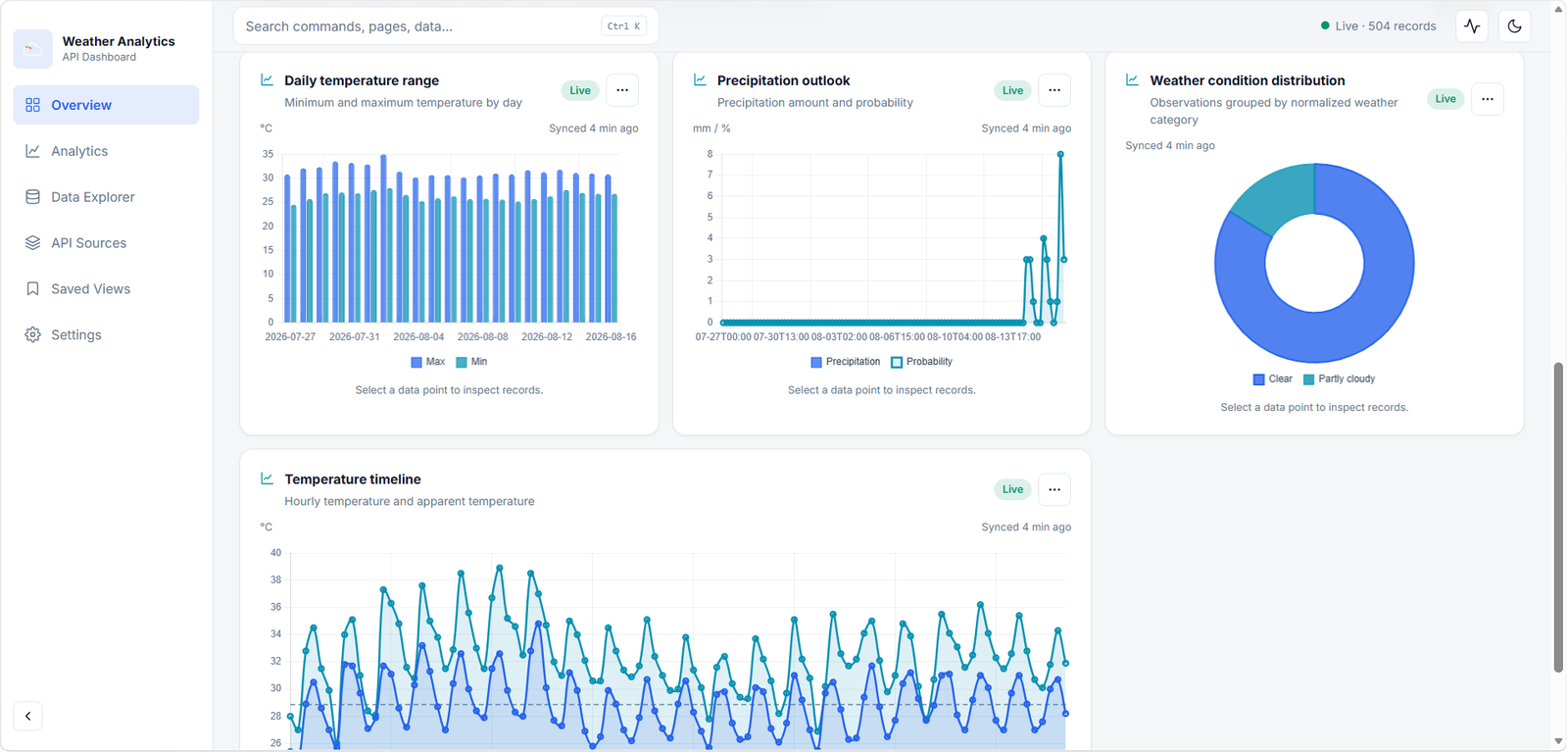Click the Overview grid icon
Image resolution: width=1568 pixels, height=752 pixels.
coord(32,105)
